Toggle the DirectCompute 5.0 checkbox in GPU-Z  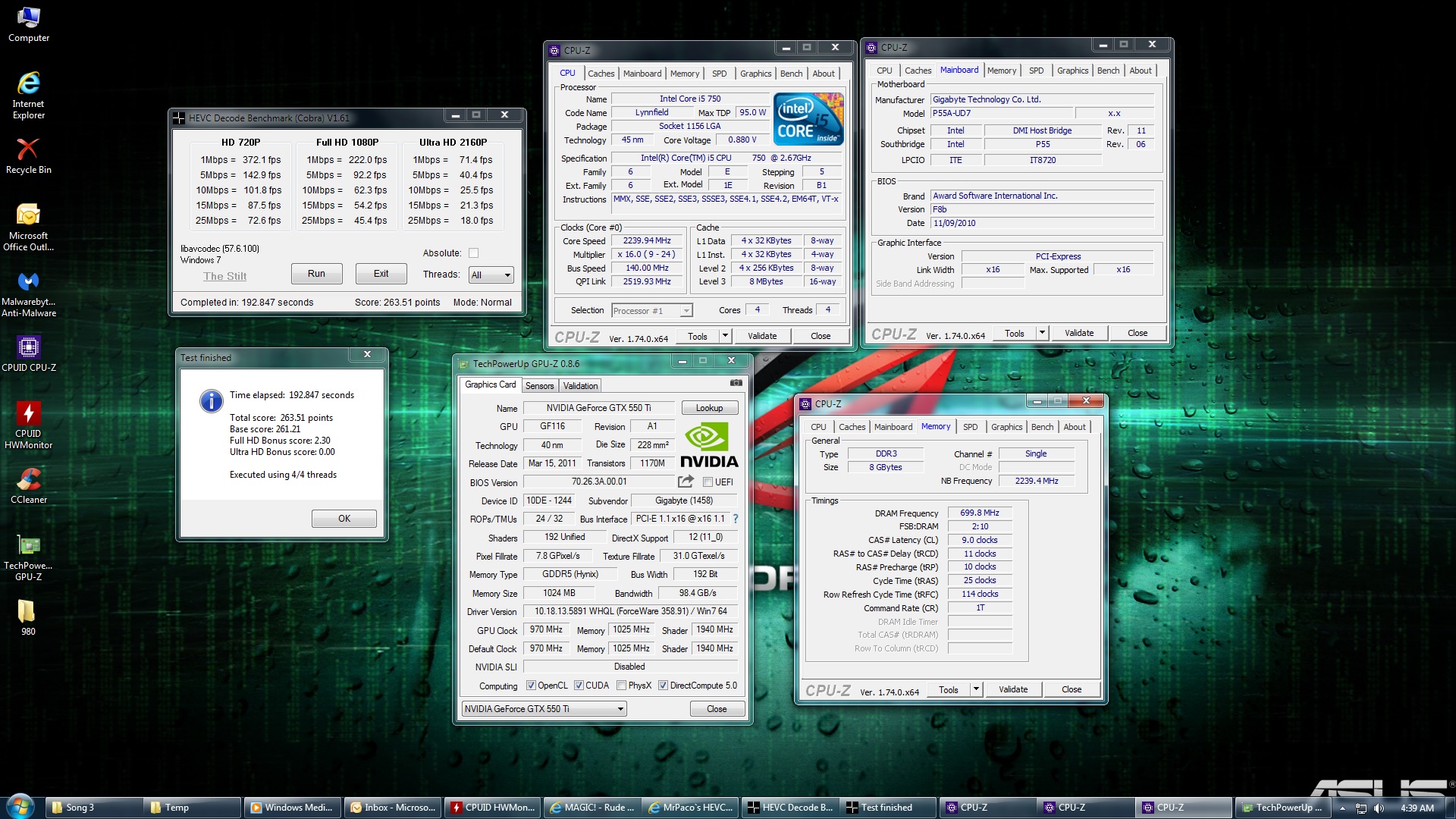tap(663, 686)
